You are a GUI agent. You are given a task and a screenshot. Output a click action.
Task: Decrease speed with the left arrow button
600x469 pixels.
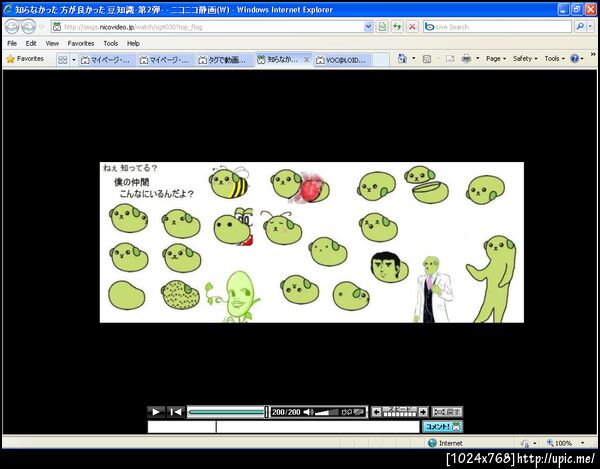(x=377, y=412)
